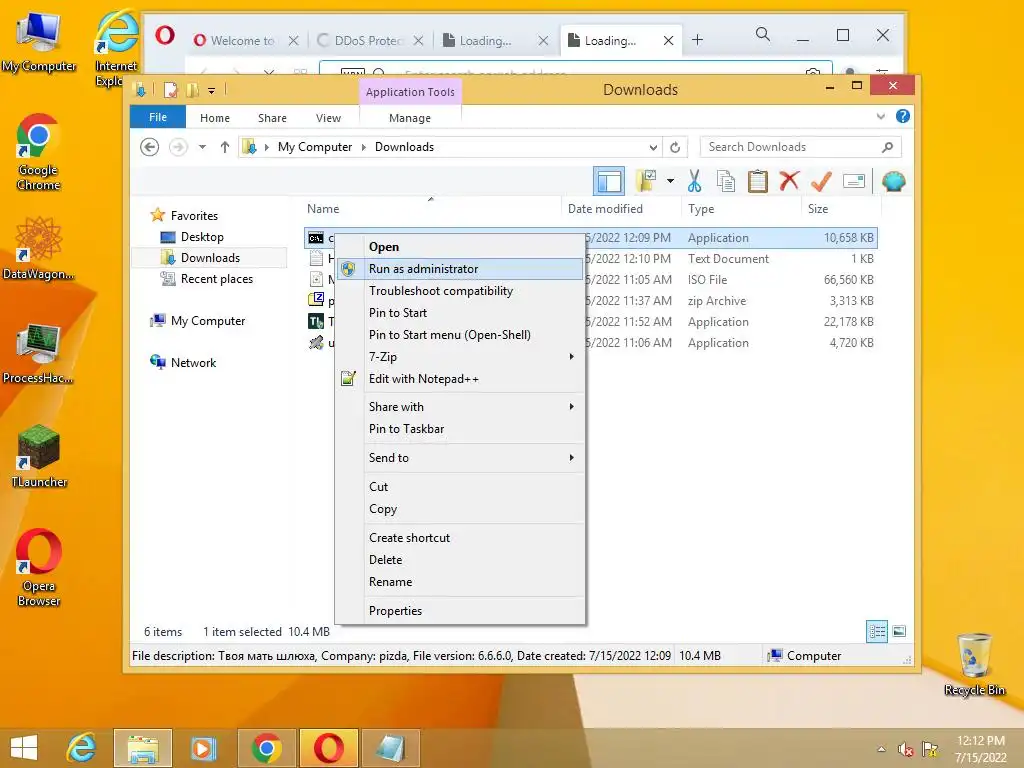Click the orange checkmark Properties icon
Image resolution: width=1024 pixels, height=768 pixels.
coord(821,181)
